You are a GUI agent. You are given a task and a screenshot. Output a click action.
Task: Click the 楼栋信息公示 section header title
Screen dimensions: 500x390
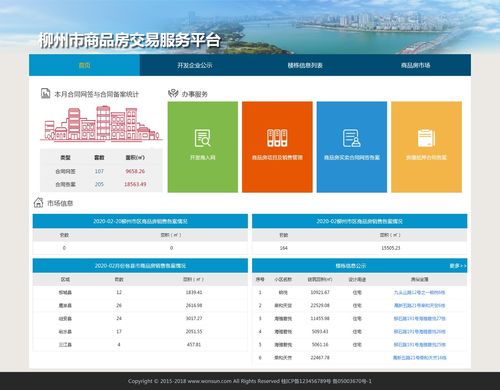point(351,266)
